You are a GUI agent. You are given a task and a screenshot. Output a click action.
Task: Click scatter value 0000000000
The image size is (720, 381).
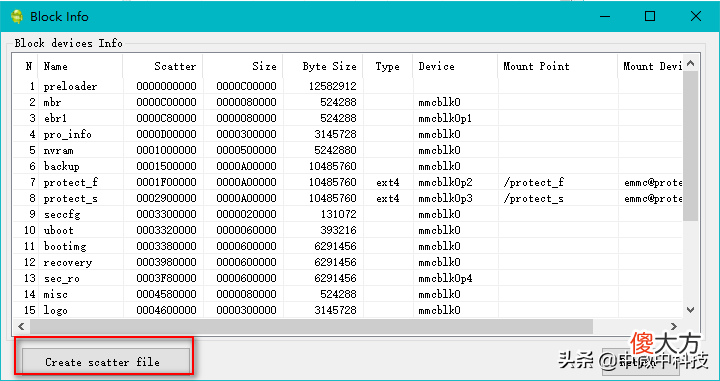pos(166,86)
